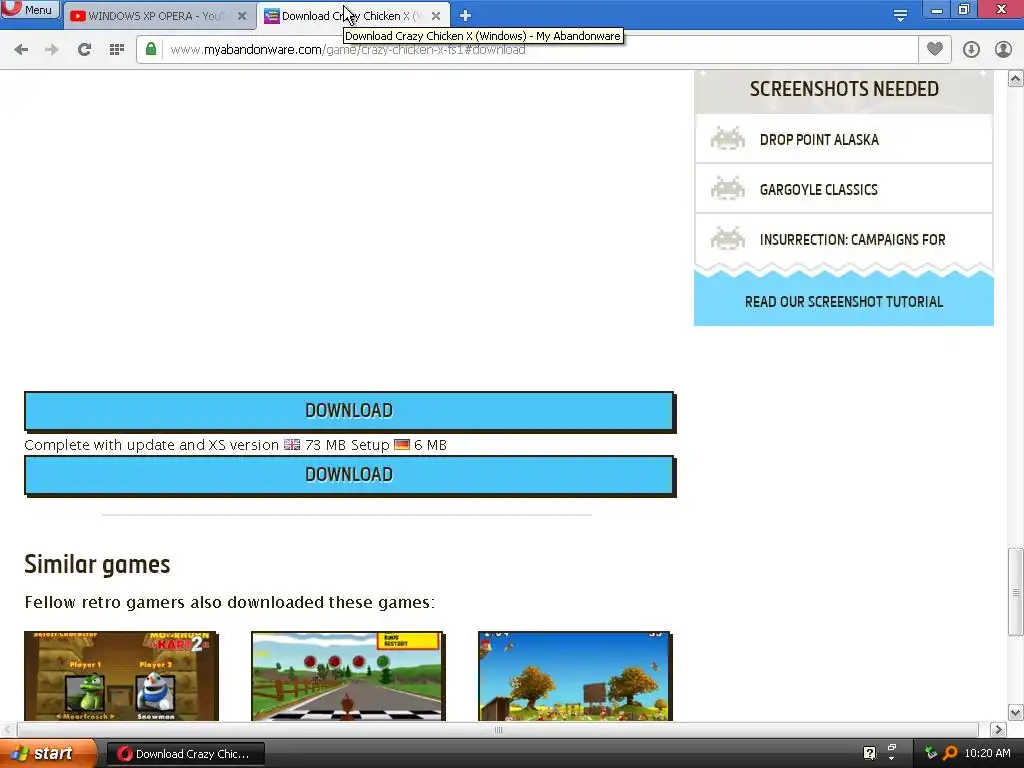Click the vertical scrollbar thumb
1024x768 pixels.
[1016, 592]
